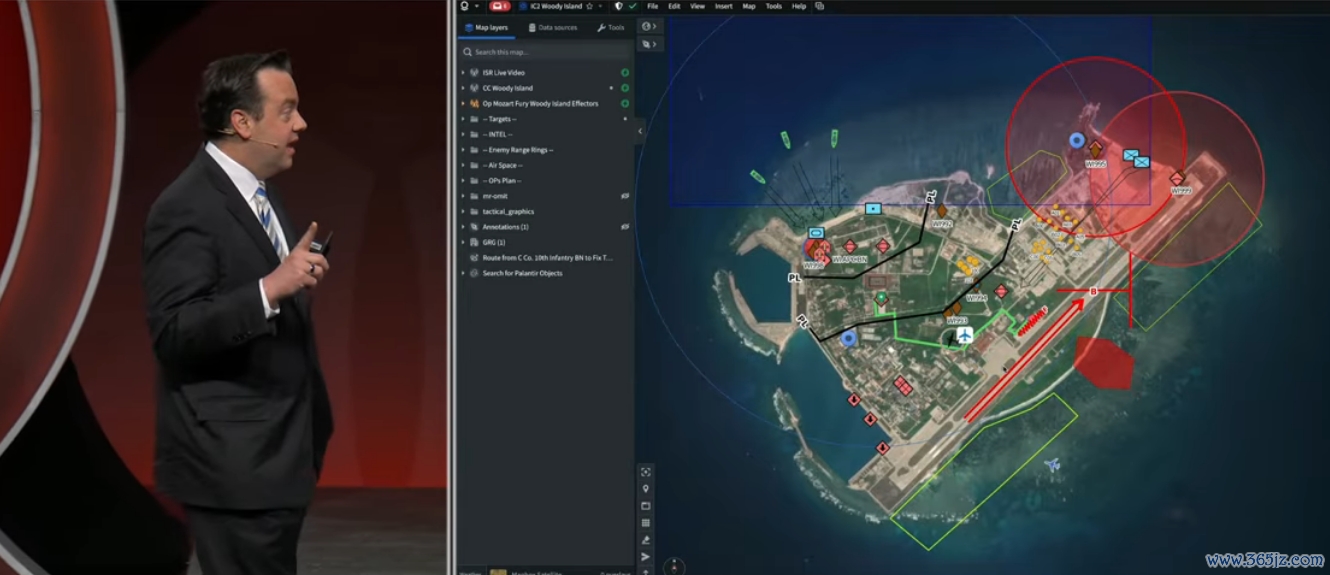Expand the Enemy Range Rings folder
The width and height of the screenshot is (1330, 575).
[463, 150]
